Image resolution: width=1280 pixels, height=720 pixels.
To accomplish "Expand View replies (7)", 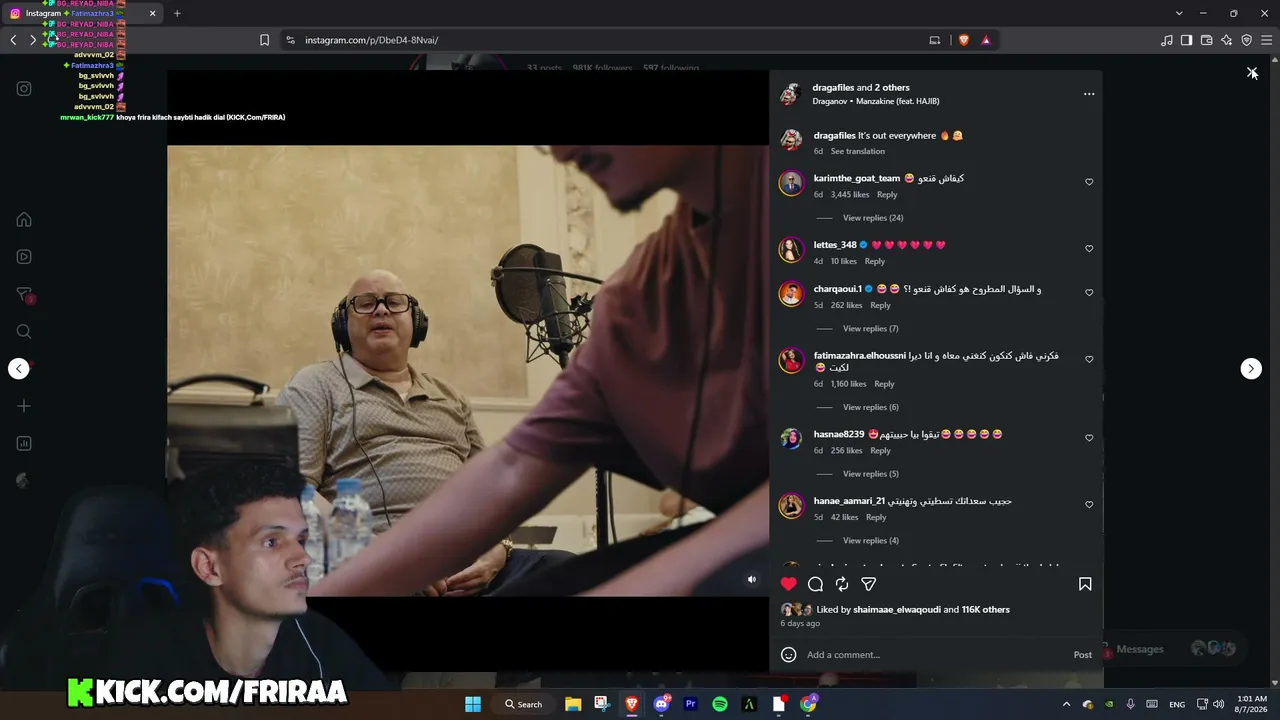I will point(871,329).
